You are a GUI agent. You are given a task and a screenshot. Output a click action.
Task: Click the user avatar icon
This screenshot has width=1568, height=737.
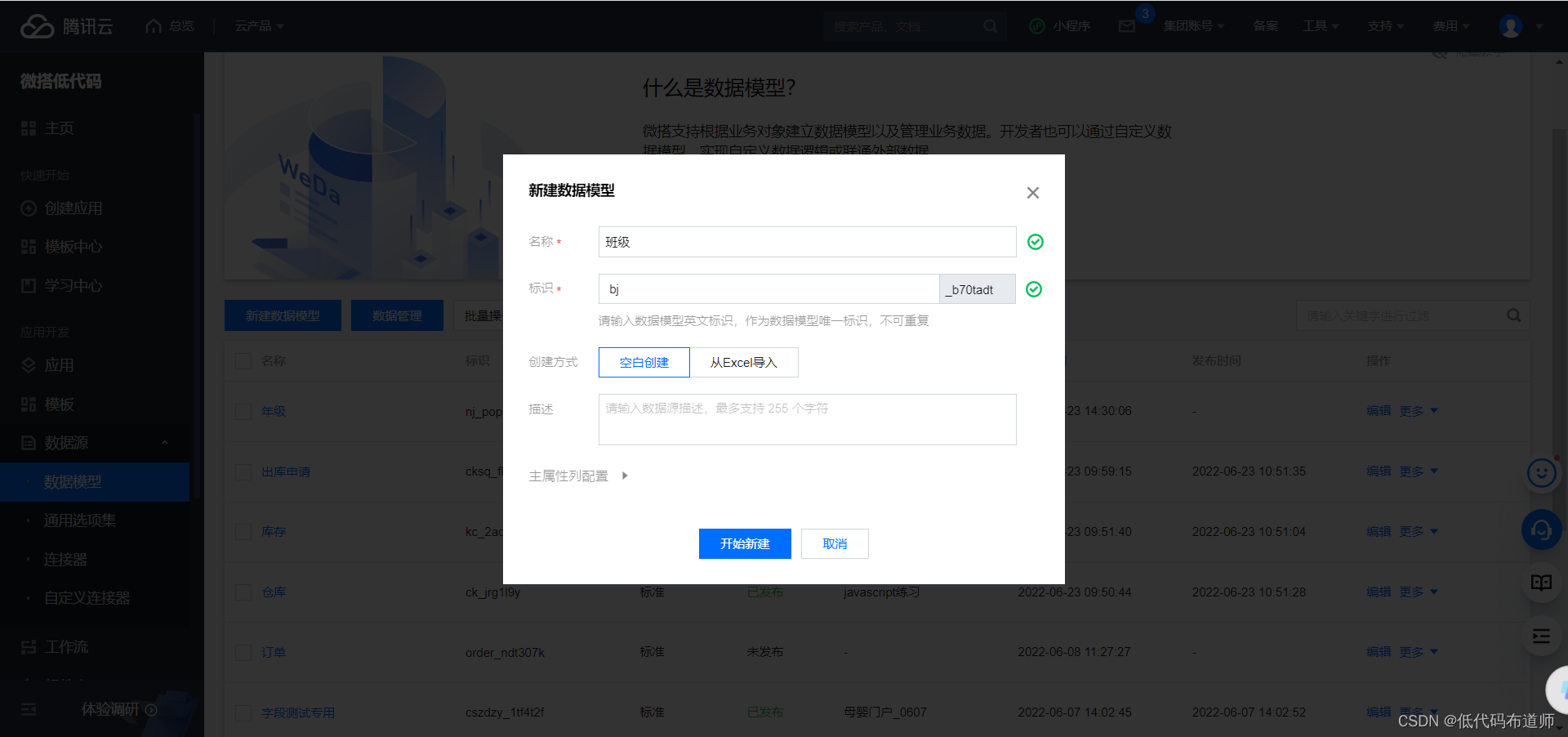[x=1510, y=26]
